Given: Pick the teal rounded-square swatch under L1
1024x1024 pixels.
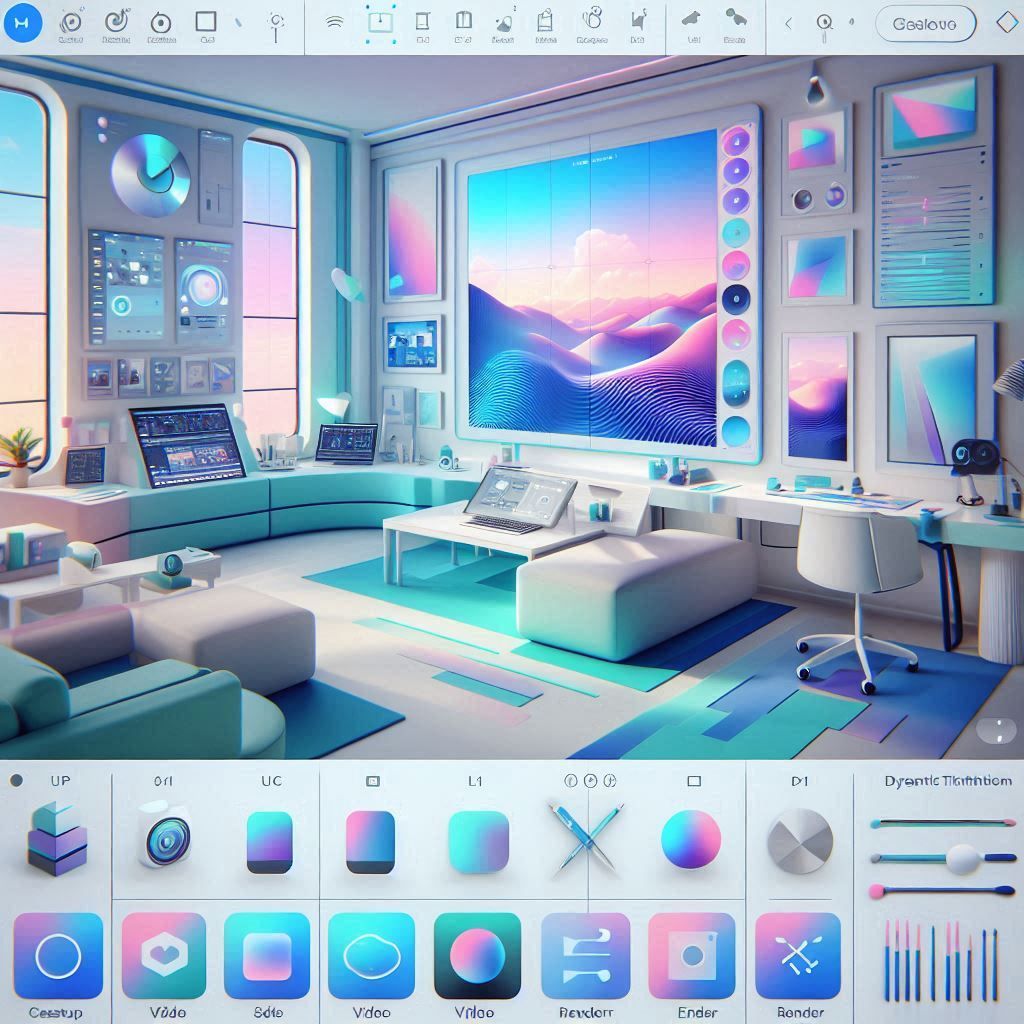Looking at the screenshot, I should pos(479,842).
